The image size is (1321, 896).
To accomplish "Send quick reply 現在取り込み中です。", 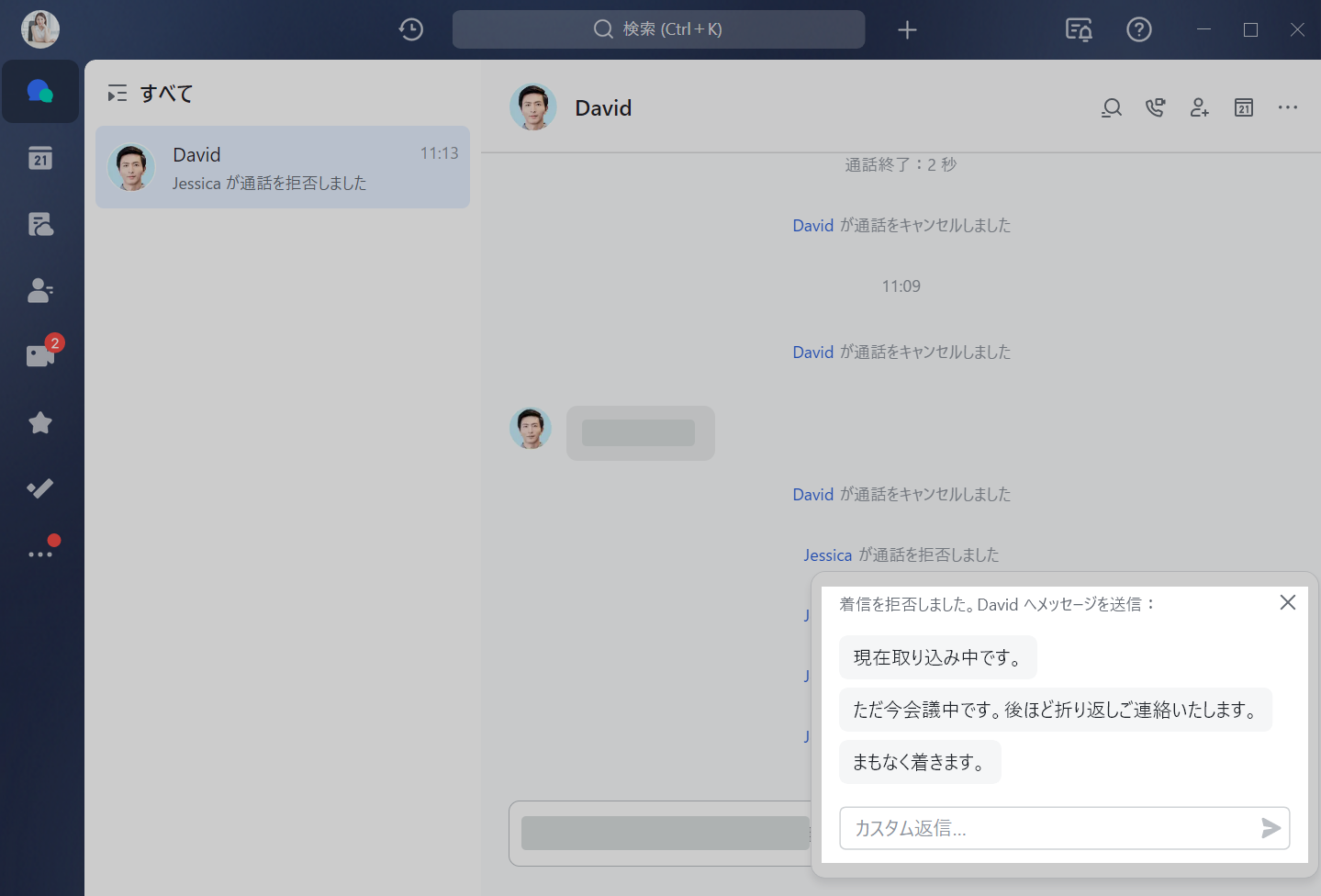I will pyautogui.click(x=936, y=657).
